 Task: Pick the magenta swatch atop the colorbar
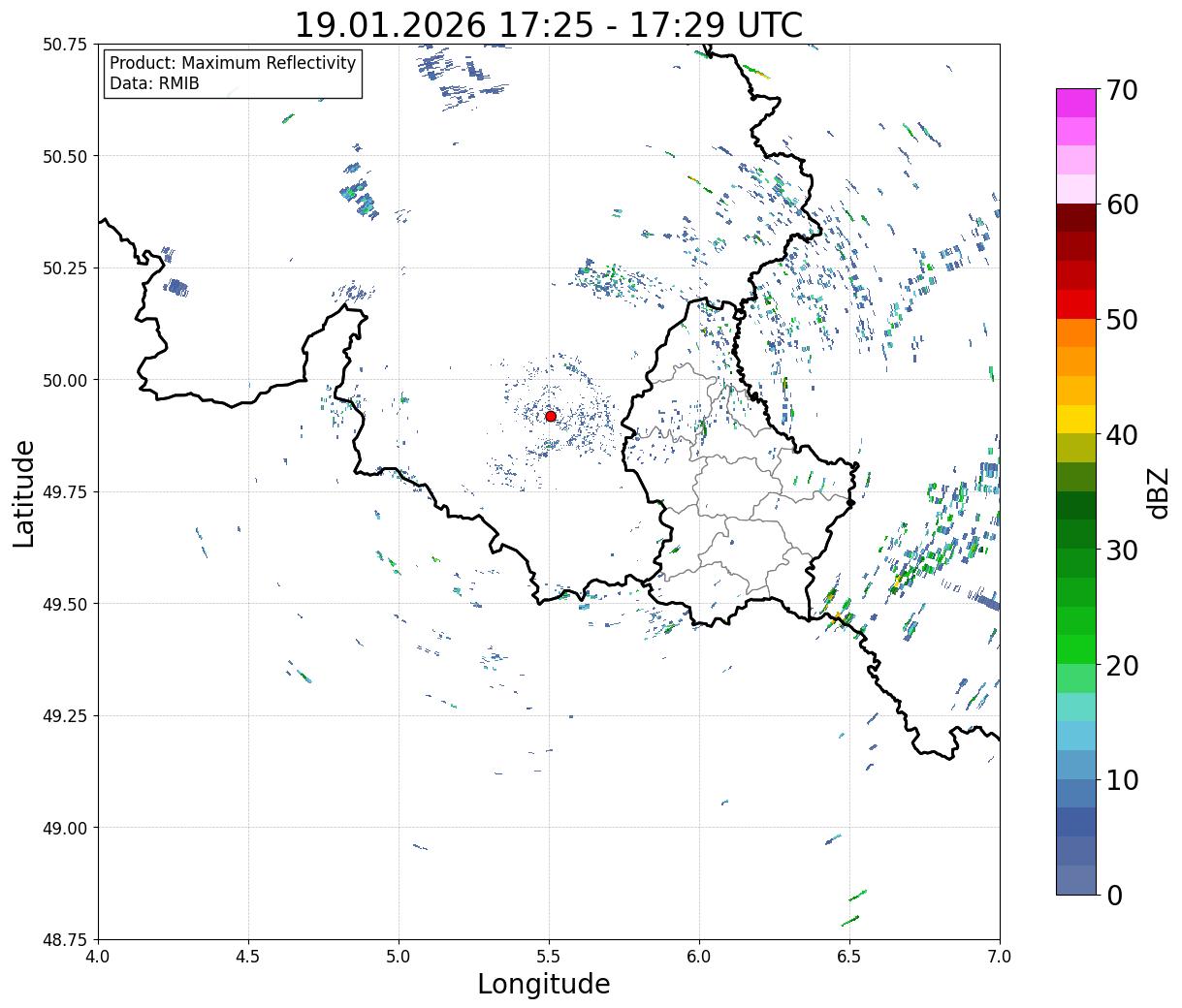1076,103
